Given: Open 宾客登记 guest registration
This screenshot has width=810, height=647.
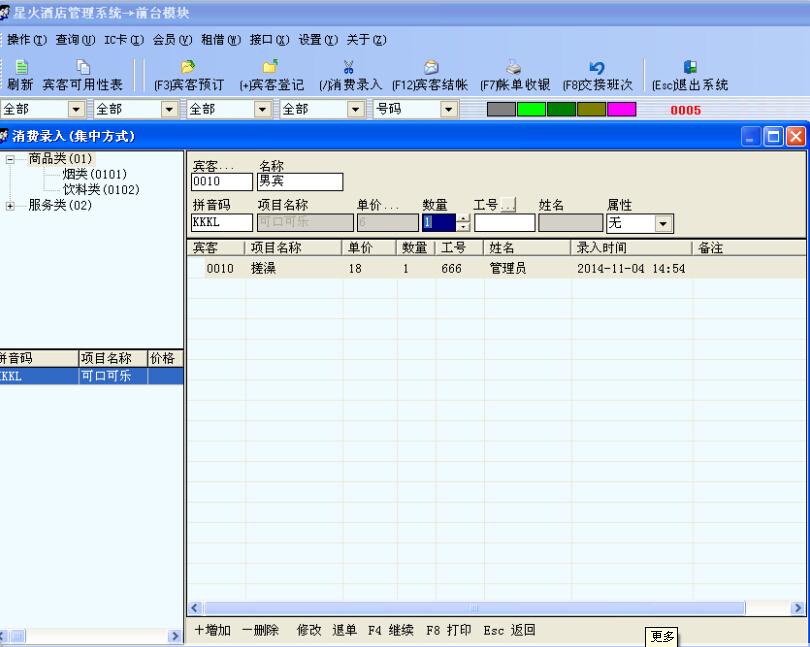Looking at the screenshot, I should pos(272,75).
